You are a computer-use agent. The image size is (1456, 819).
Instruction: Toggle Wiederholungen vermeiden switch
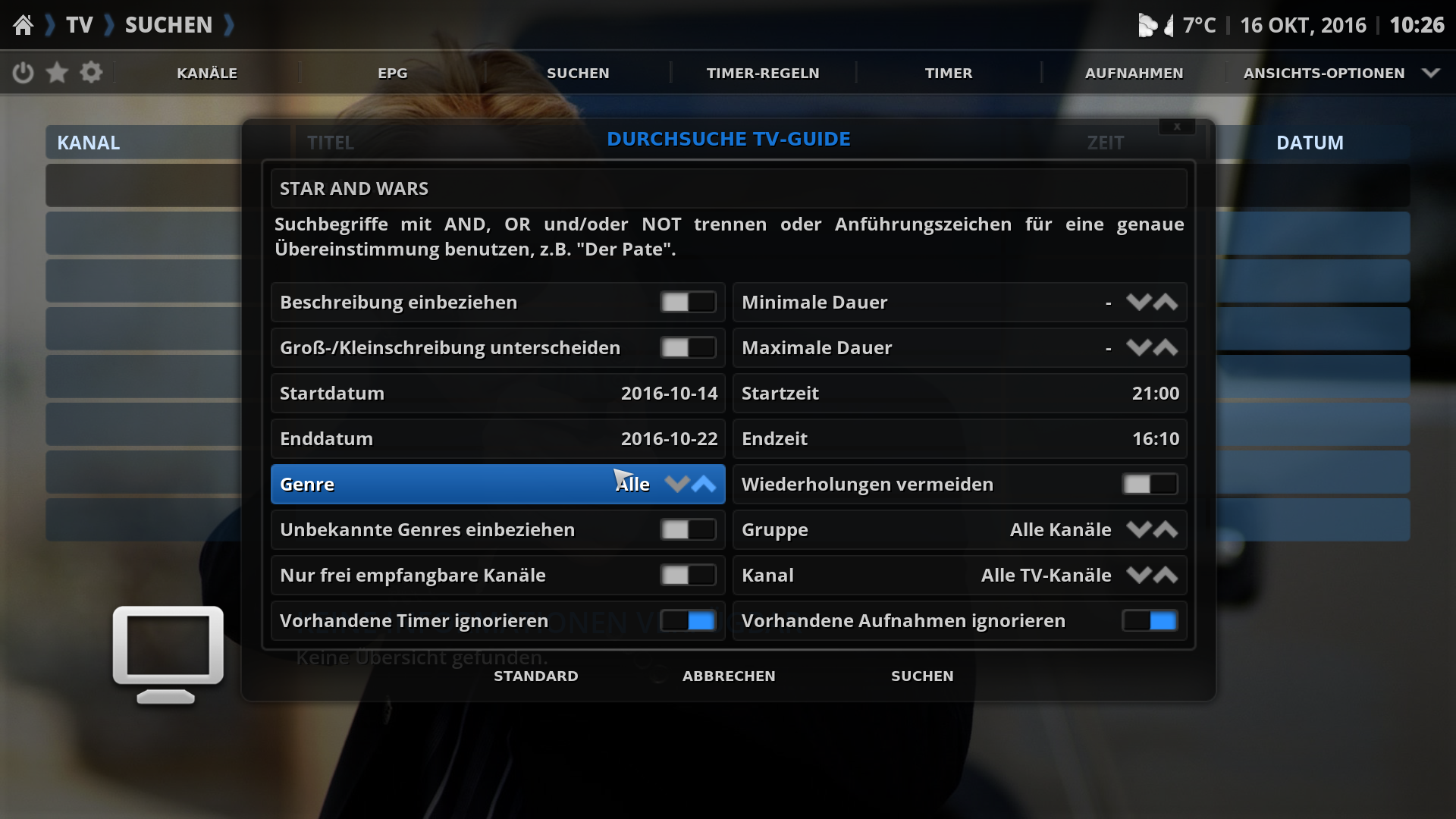pyautogui.click(x=1150, y=485)
